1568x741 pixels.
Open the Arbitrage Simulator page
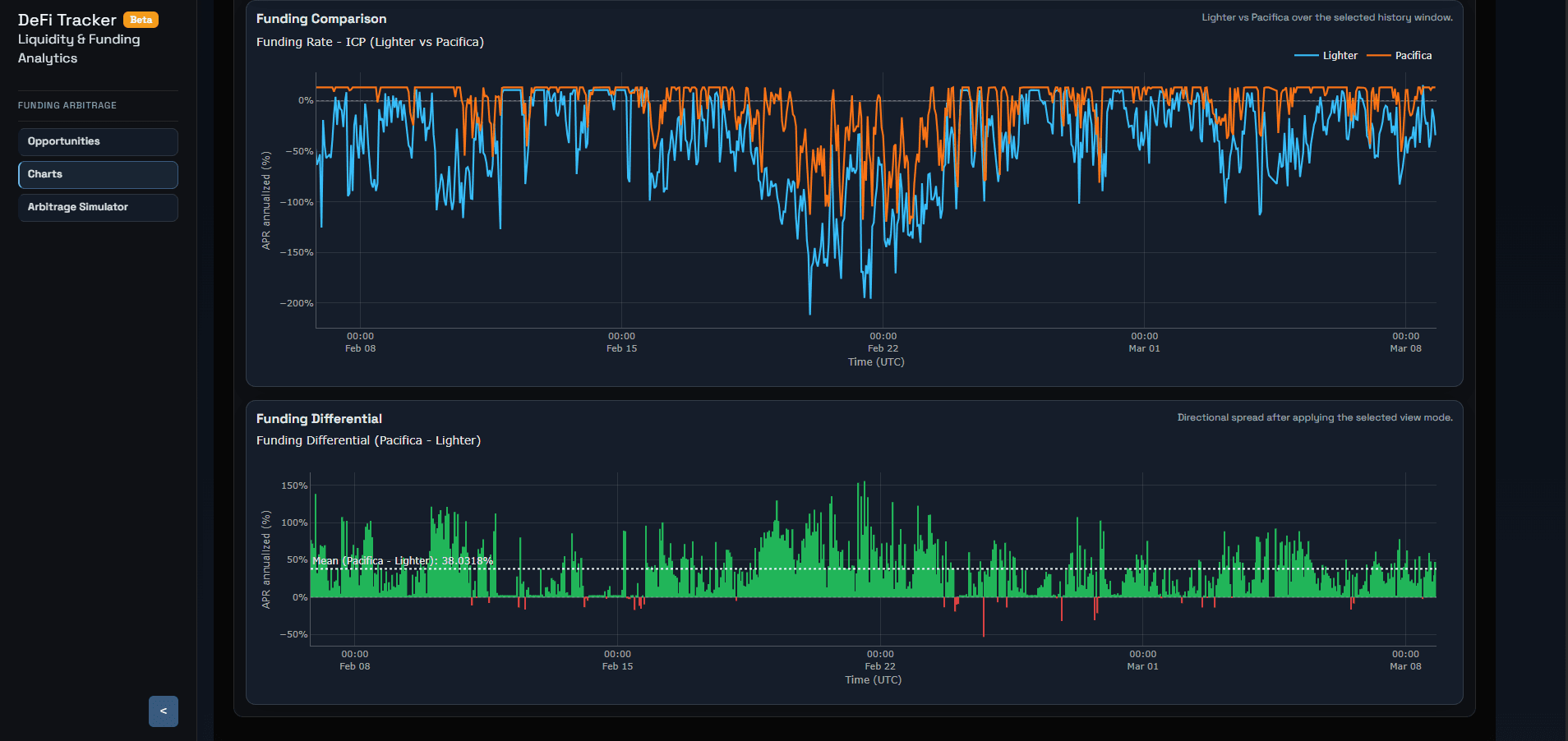coord(98,207)
